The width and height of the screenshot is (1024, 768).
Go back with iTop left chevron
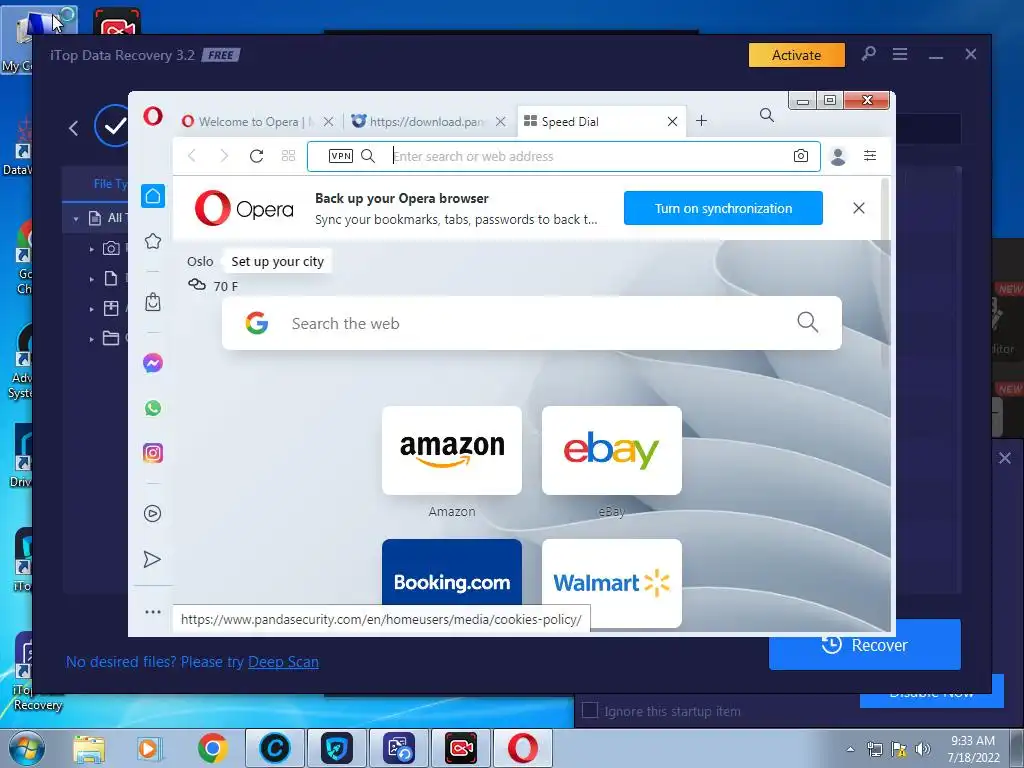click(x=74, y=128)
